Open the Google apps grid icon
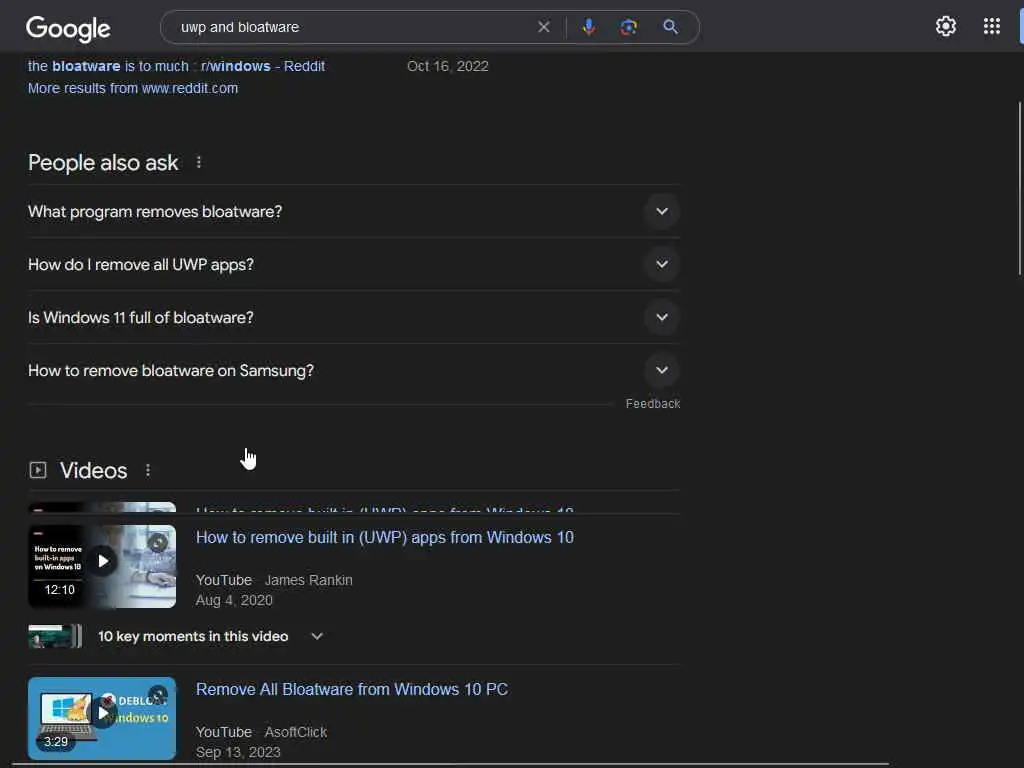1024x768 pixels. click(x=991, y=26)
